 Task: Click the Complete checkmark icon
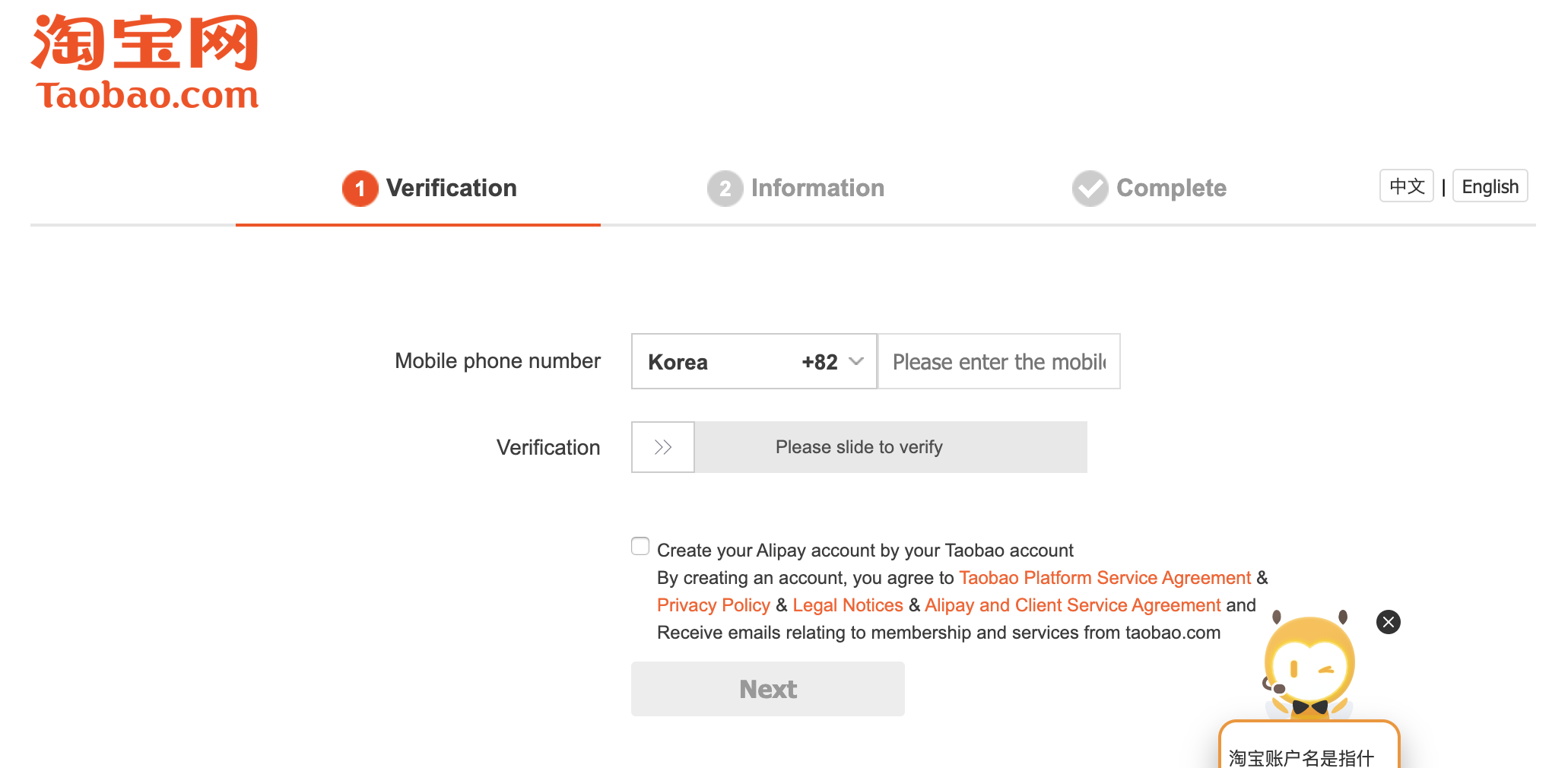[1090, 189]
